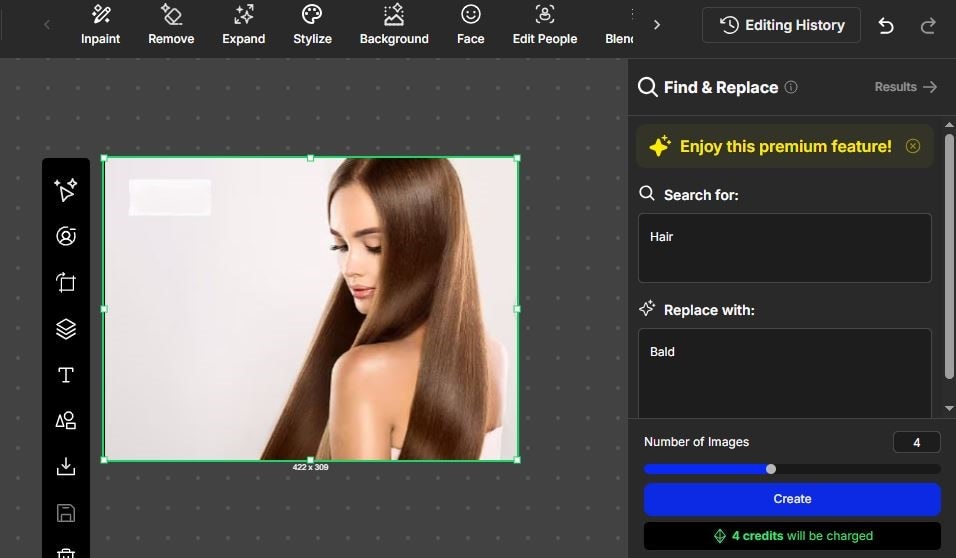Open the layers panel icon
This screenshot has height=558, width=956.
[66, 329]
